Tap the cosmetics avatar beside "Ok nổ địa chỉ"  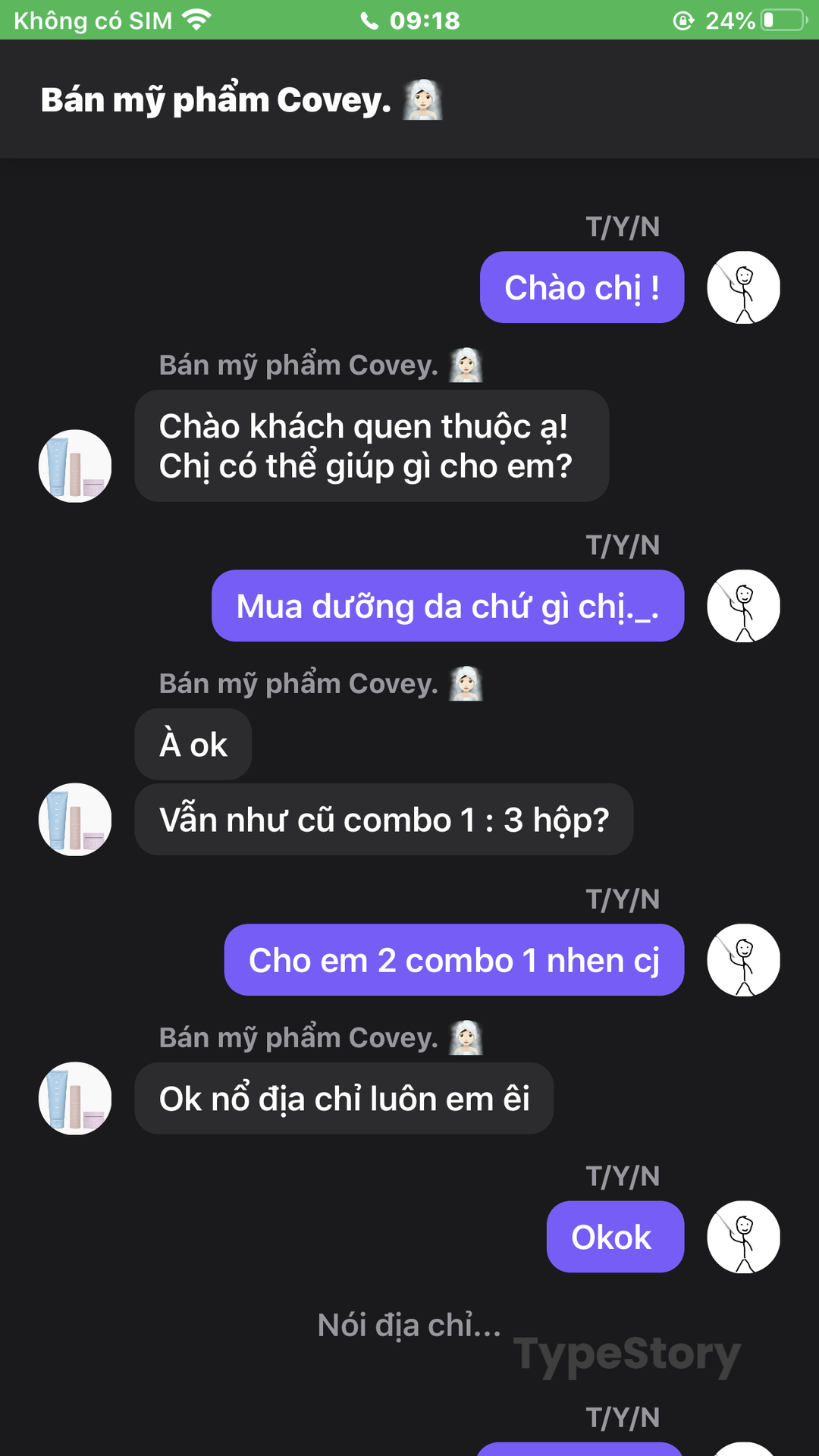(75, 1099)
